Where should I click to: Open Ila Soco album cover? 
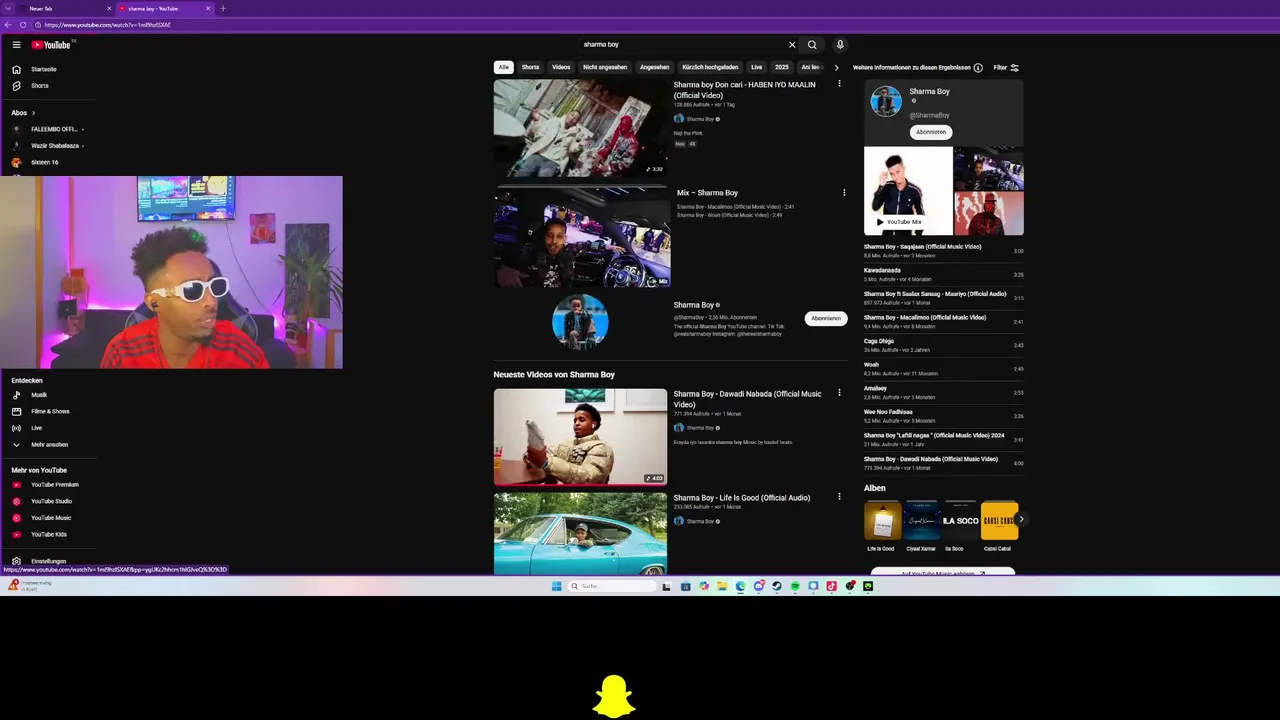point(961,521)
